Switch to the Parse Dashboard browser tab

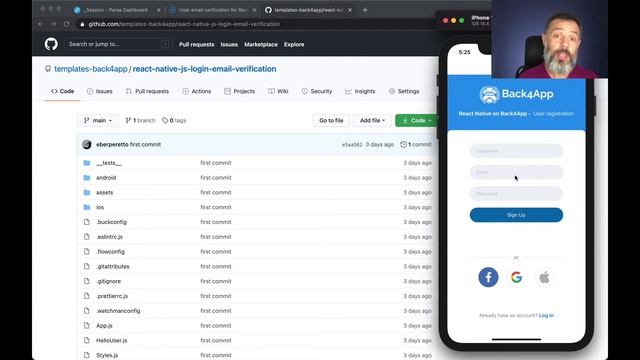pos(116,10)
